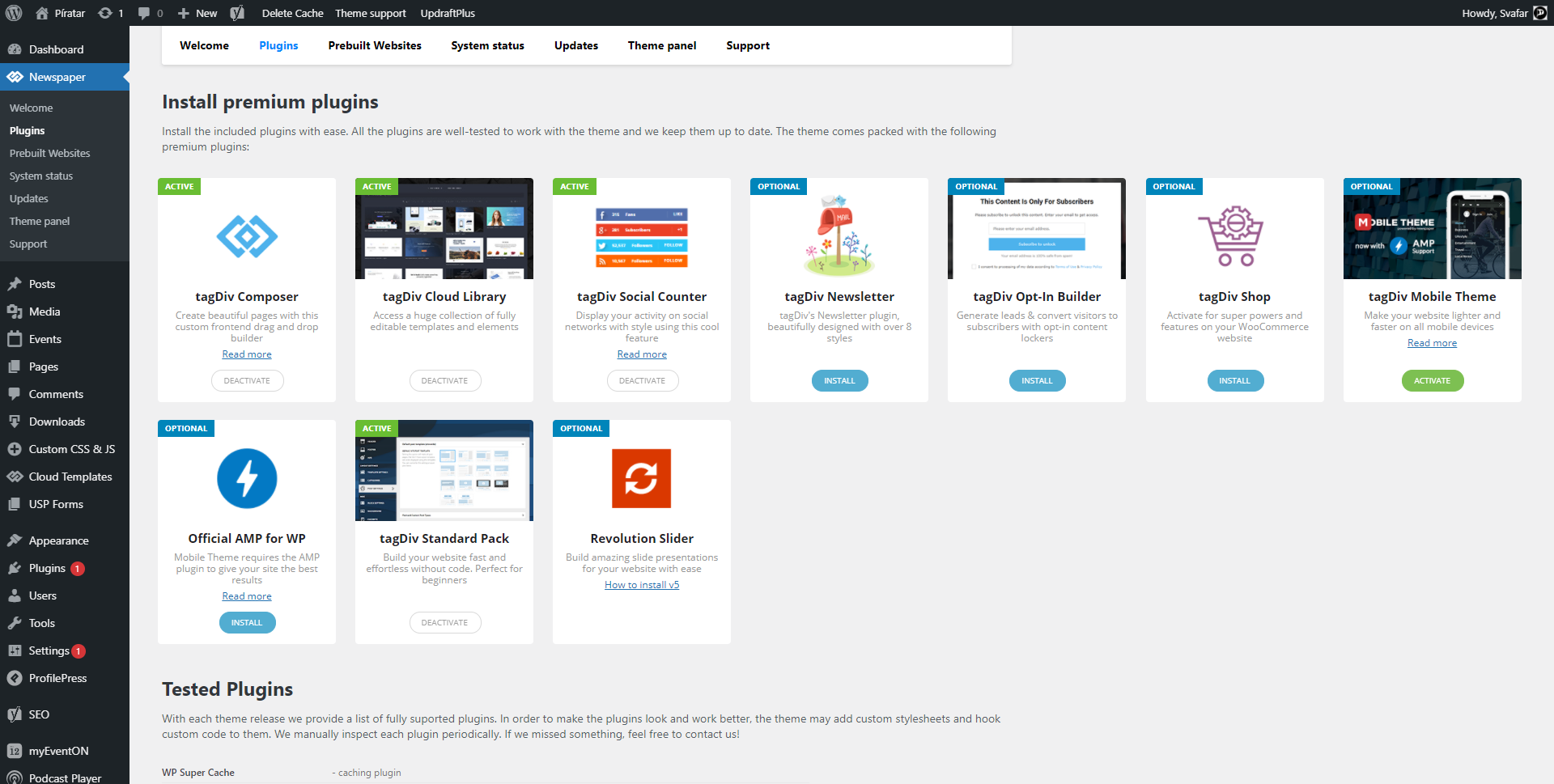Click the USP Forms icon
The image size is (1554, 784).
coord(15,504)
